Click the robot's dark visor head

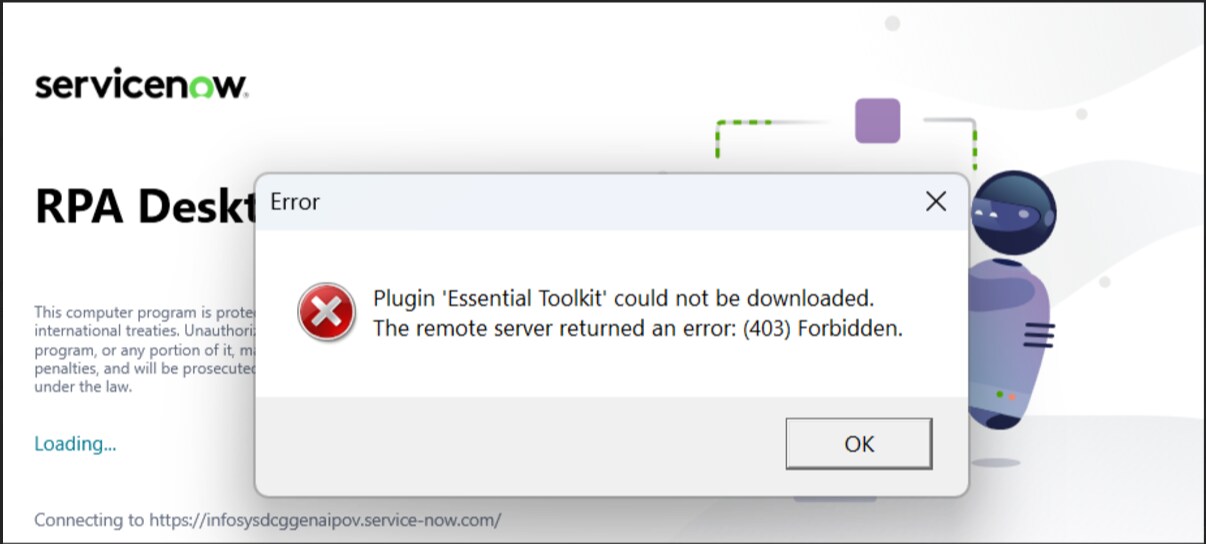[x=1012, y=213]
